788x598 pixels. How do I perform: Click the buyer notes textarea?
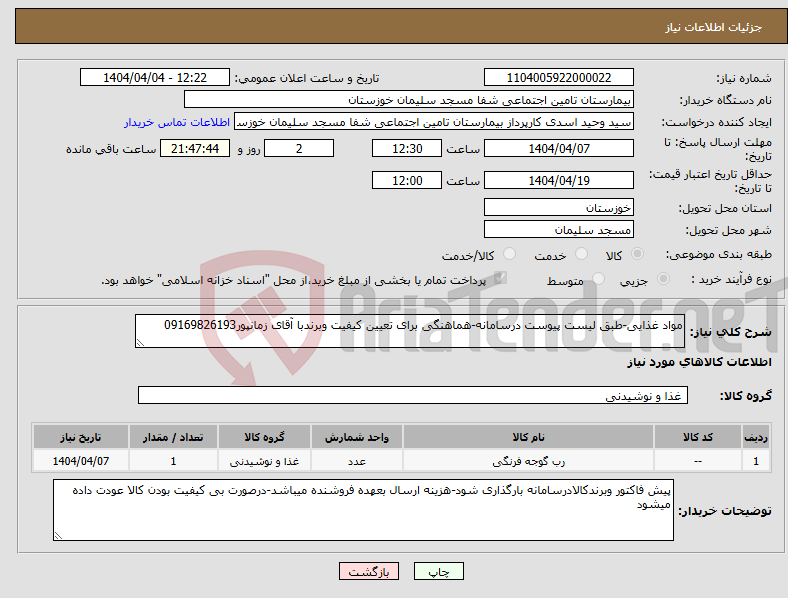pos(363,510)
